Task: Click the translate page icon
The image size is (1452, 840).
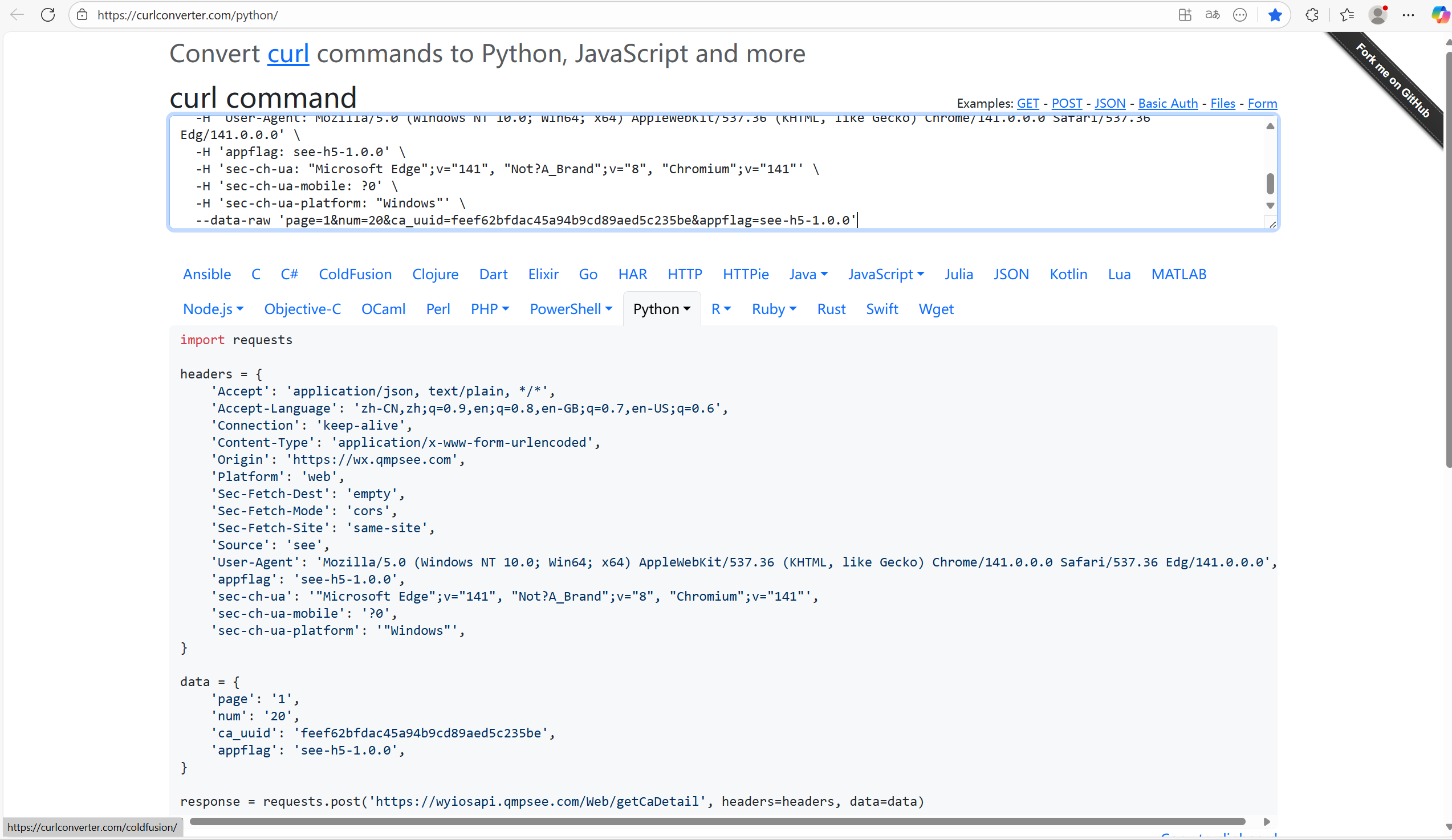Action: point(1213,15)
